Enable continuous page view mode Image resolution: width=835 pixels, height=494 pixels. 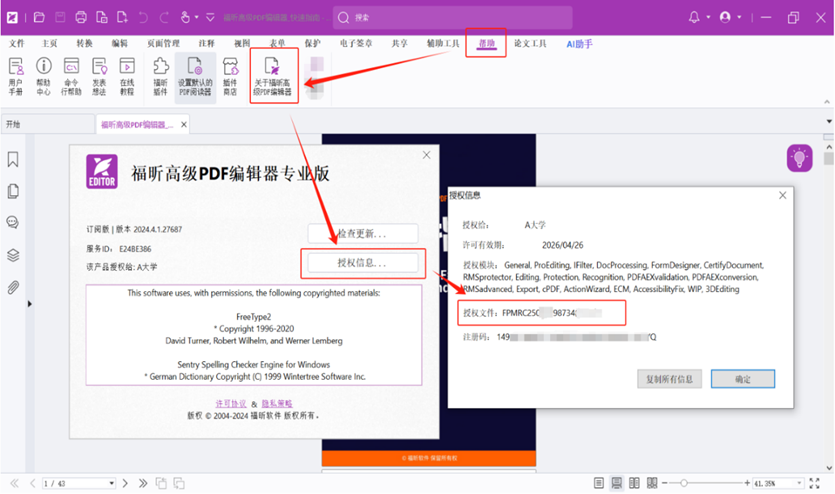click(x=617, y=483)
